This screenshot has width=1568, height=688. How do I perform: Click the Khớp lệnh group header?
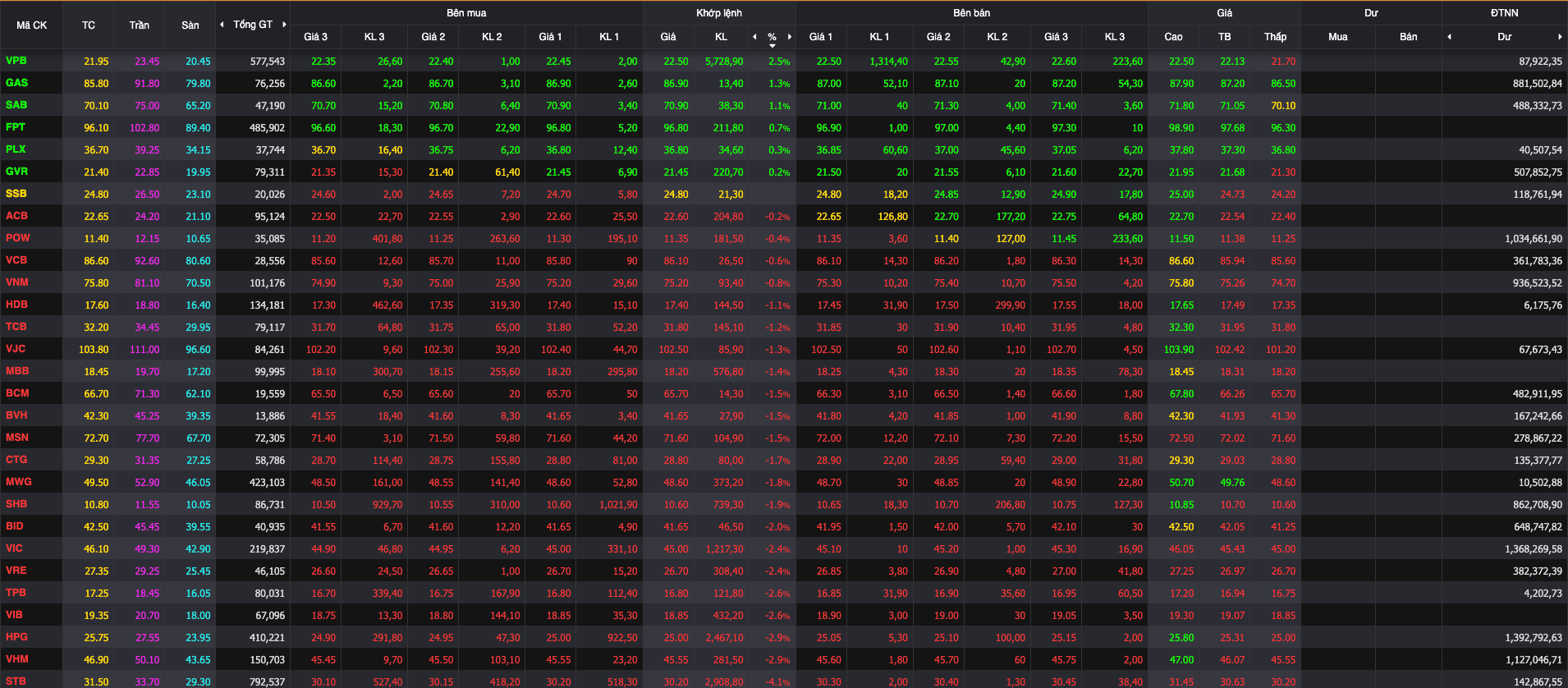(x=719, y=13)
